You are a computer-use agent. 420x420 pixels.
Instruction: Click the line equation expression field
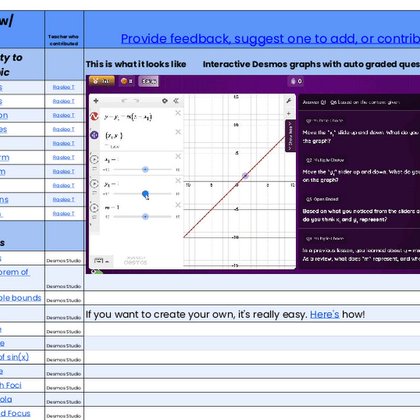tap(137, 117)
